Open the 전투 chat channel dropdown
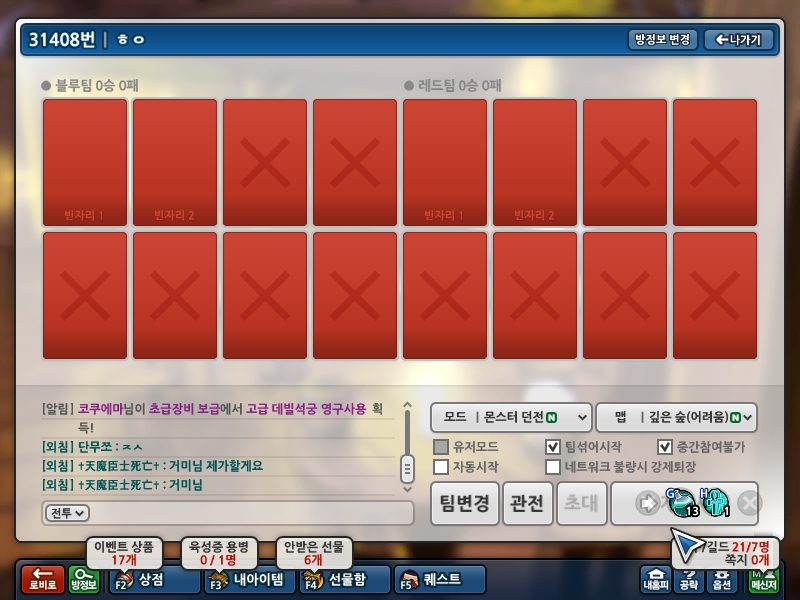The height and width of the screenshot is (600, 800). (x=67, y=513)
